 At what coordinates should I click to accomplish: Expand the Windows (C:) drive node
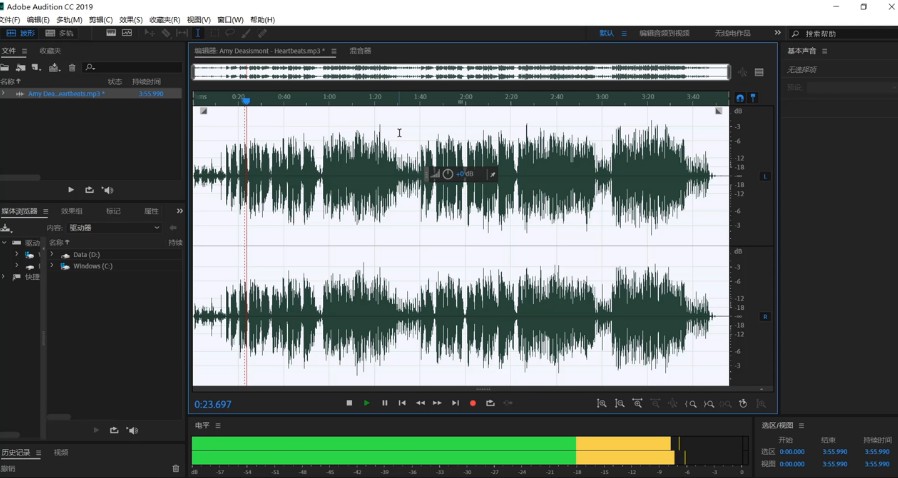coord(52,266)
